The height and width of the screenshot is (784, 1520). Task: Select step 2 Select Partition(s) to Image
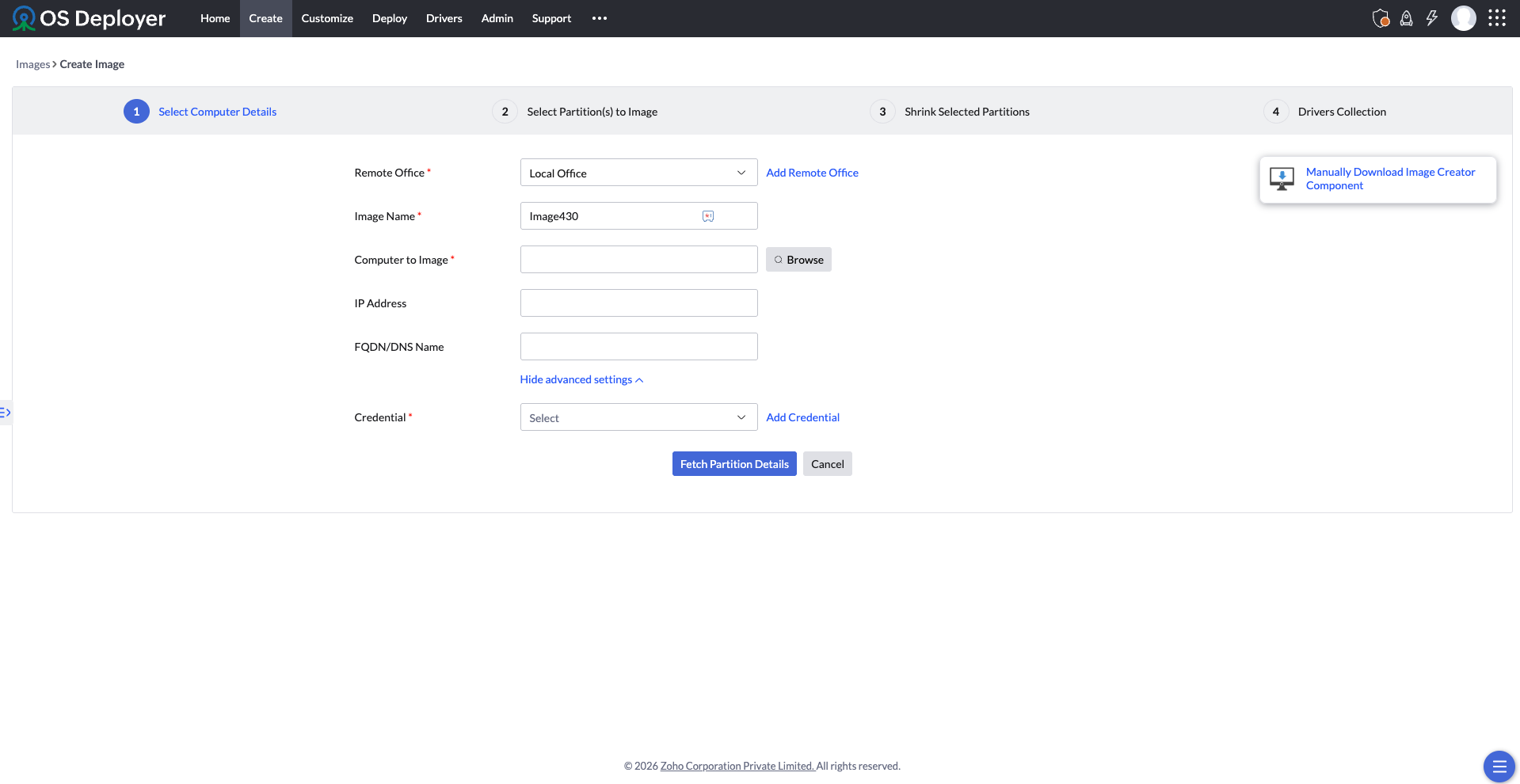coord(575,112)
